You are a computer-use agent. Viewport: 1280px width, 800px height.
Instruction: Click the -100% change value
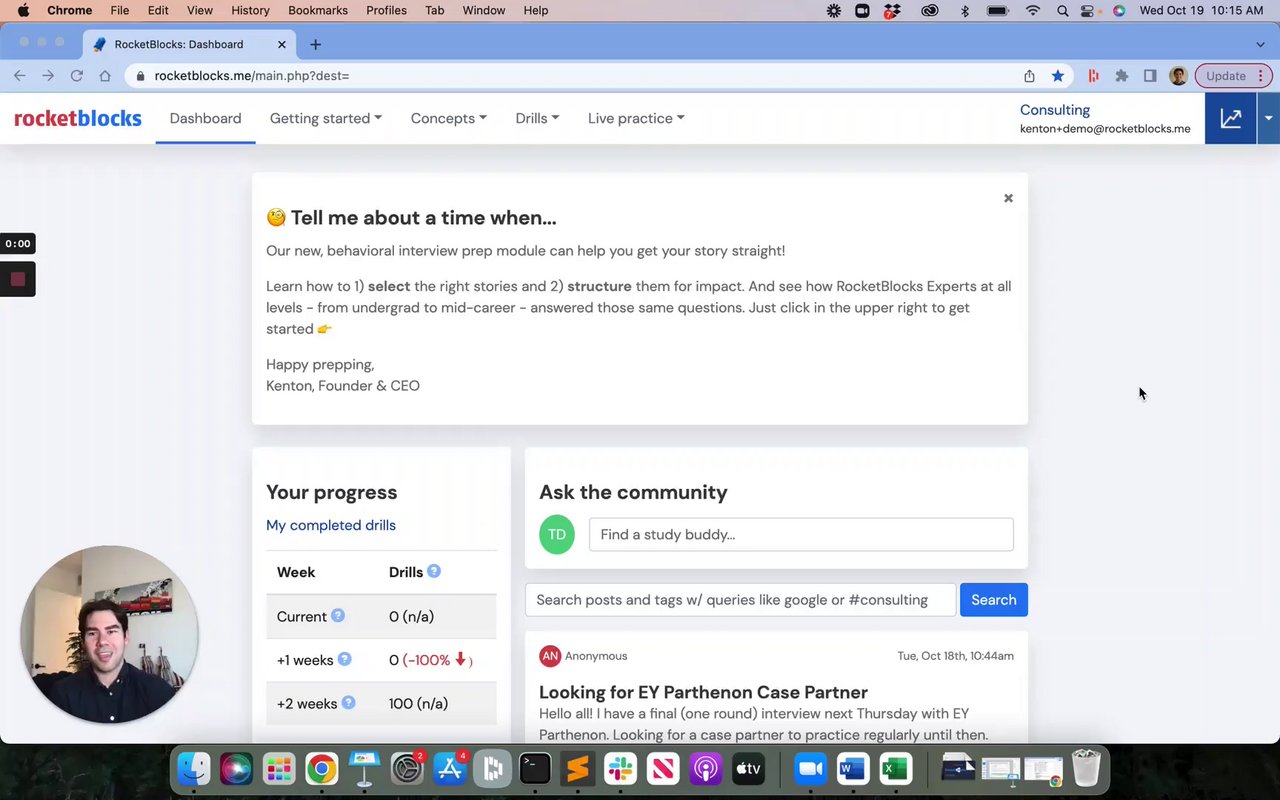tap(438, 660)
